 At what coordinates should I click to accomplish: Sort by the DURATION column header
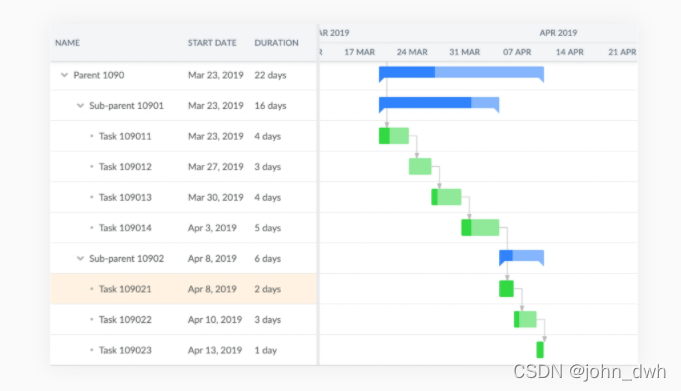(276, 43)
